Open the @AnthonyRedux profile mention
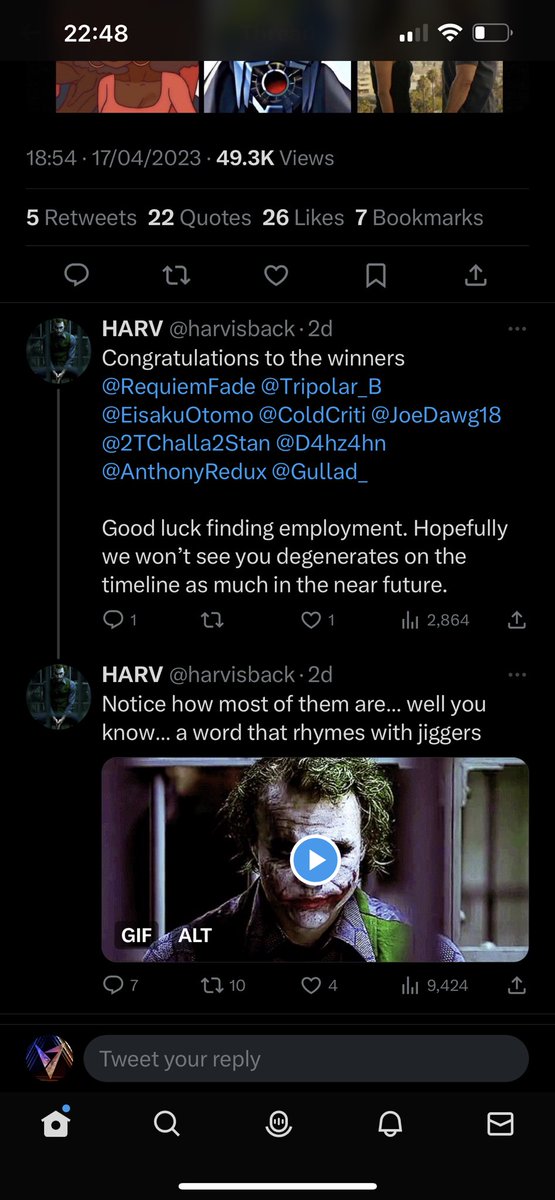 click(184, 470)
